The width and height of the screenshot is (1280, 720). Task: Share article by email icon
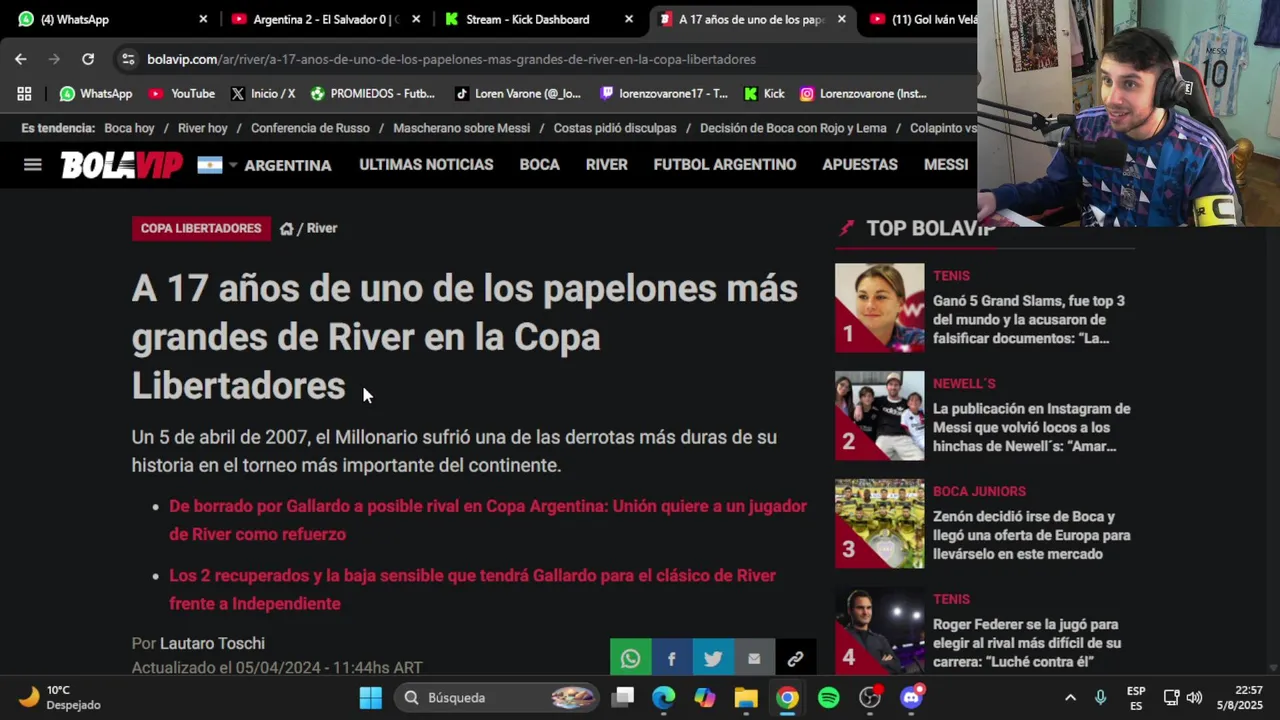(x=753, y=658)
